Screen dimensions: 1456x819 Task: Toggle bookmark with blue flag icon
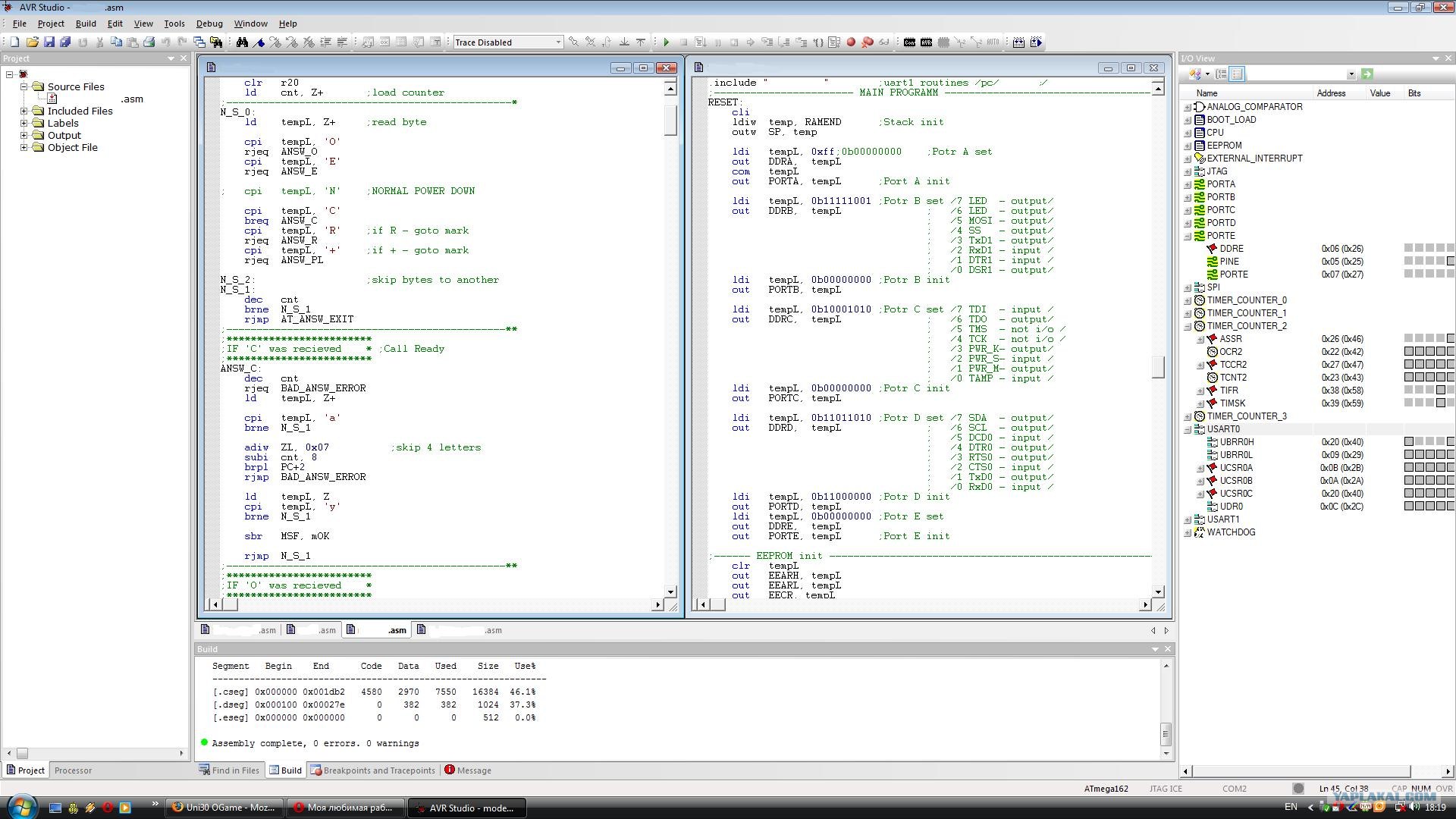pos(259,42)
